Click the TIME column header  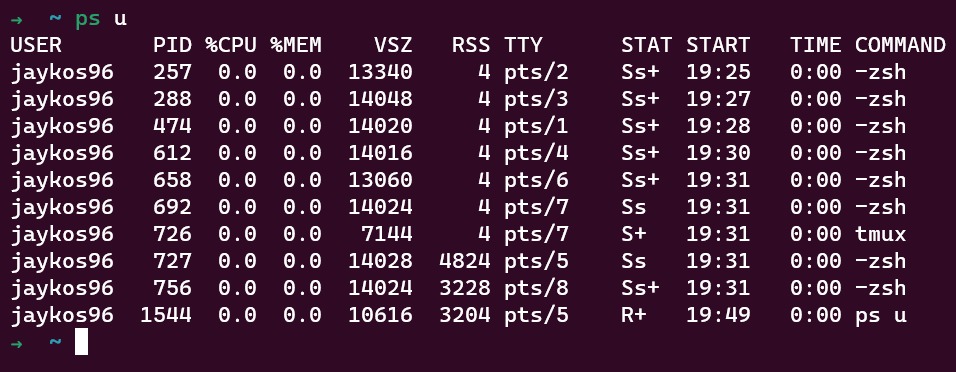pyautogui.click(x=816, y=45)
